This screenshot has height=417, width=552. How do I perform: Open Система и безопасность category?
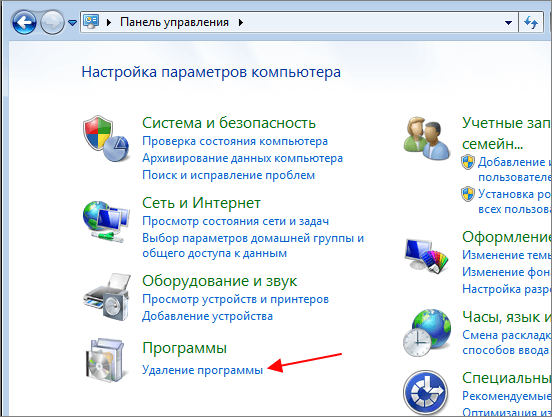click(x=229, y=123)
